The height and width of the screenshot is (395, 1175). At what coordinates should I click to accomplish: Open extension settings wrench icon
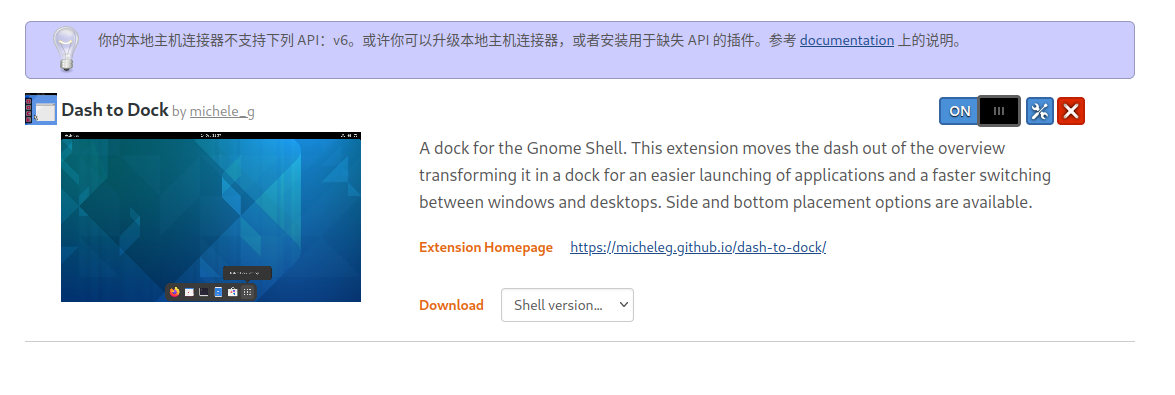point(1039,111)
